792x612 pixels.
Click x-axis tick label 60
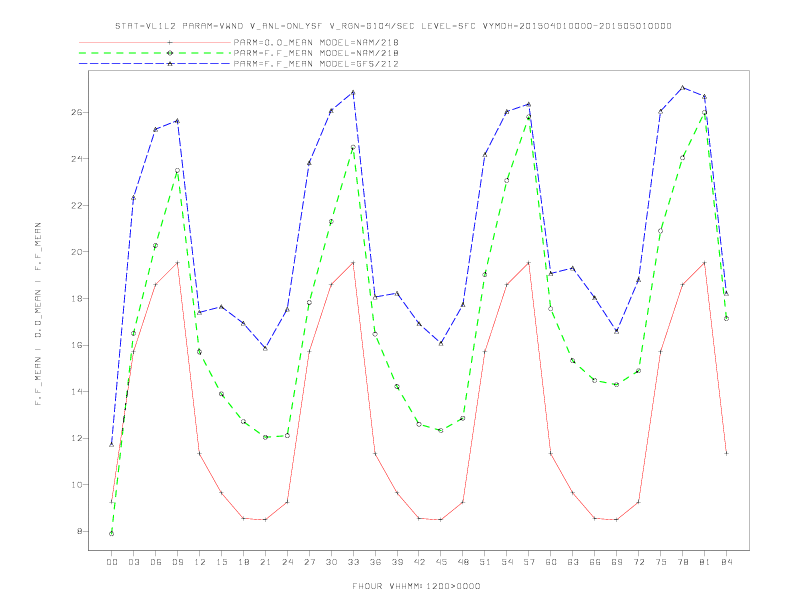(x=551, y=562)
